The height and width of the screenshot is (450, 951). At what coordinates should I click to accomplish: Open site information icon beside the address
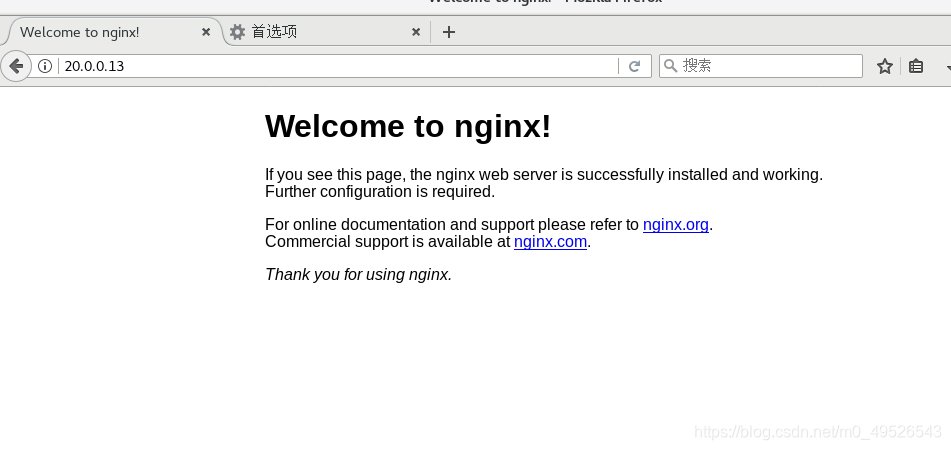point(45,66)
